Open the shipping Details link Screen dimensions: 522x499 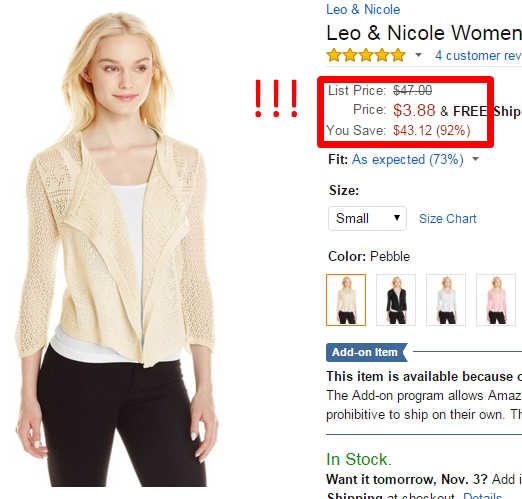click(482, 496)
